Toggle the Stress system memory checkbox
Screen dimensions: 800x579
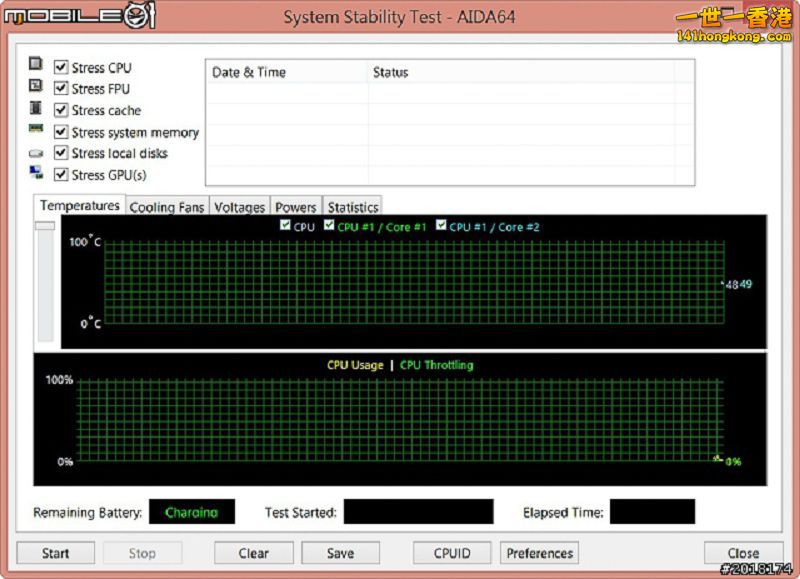[x=61, y=132]
